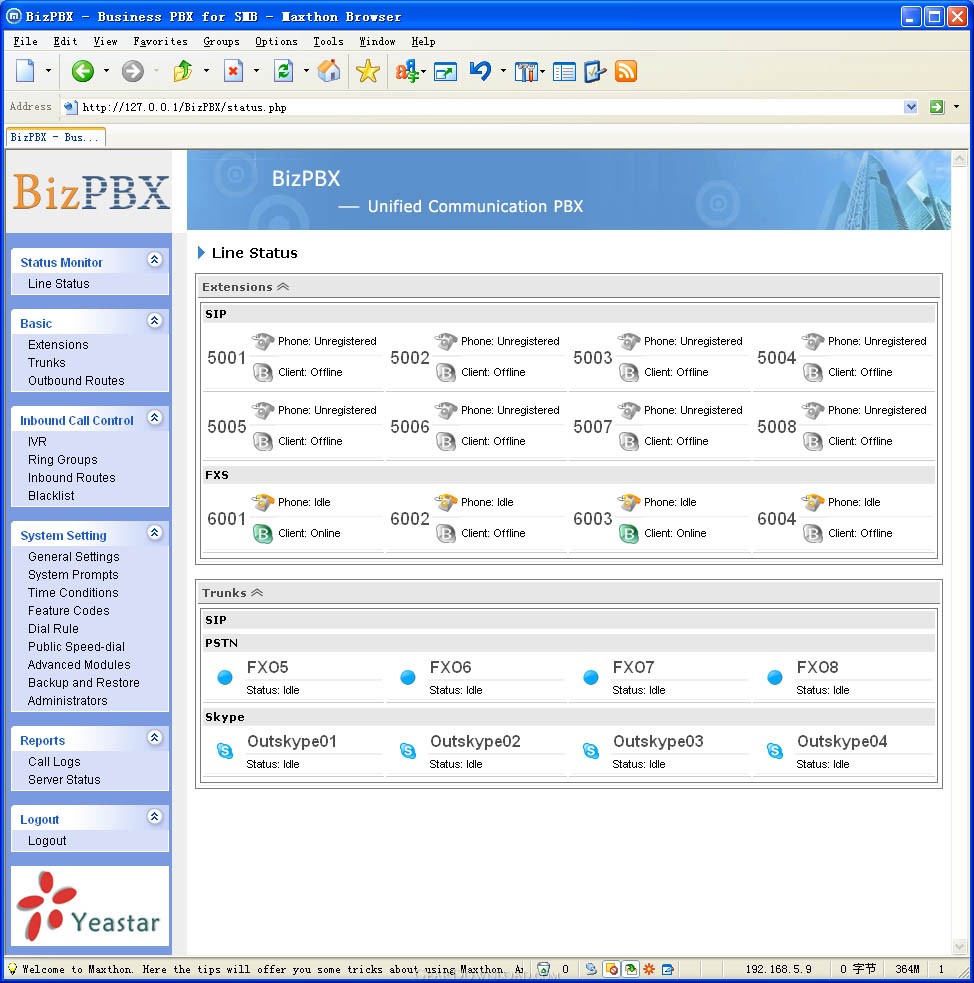Click the lightbulb tip icon in status bar
The image size is (974, 983).
click(12, 969)
